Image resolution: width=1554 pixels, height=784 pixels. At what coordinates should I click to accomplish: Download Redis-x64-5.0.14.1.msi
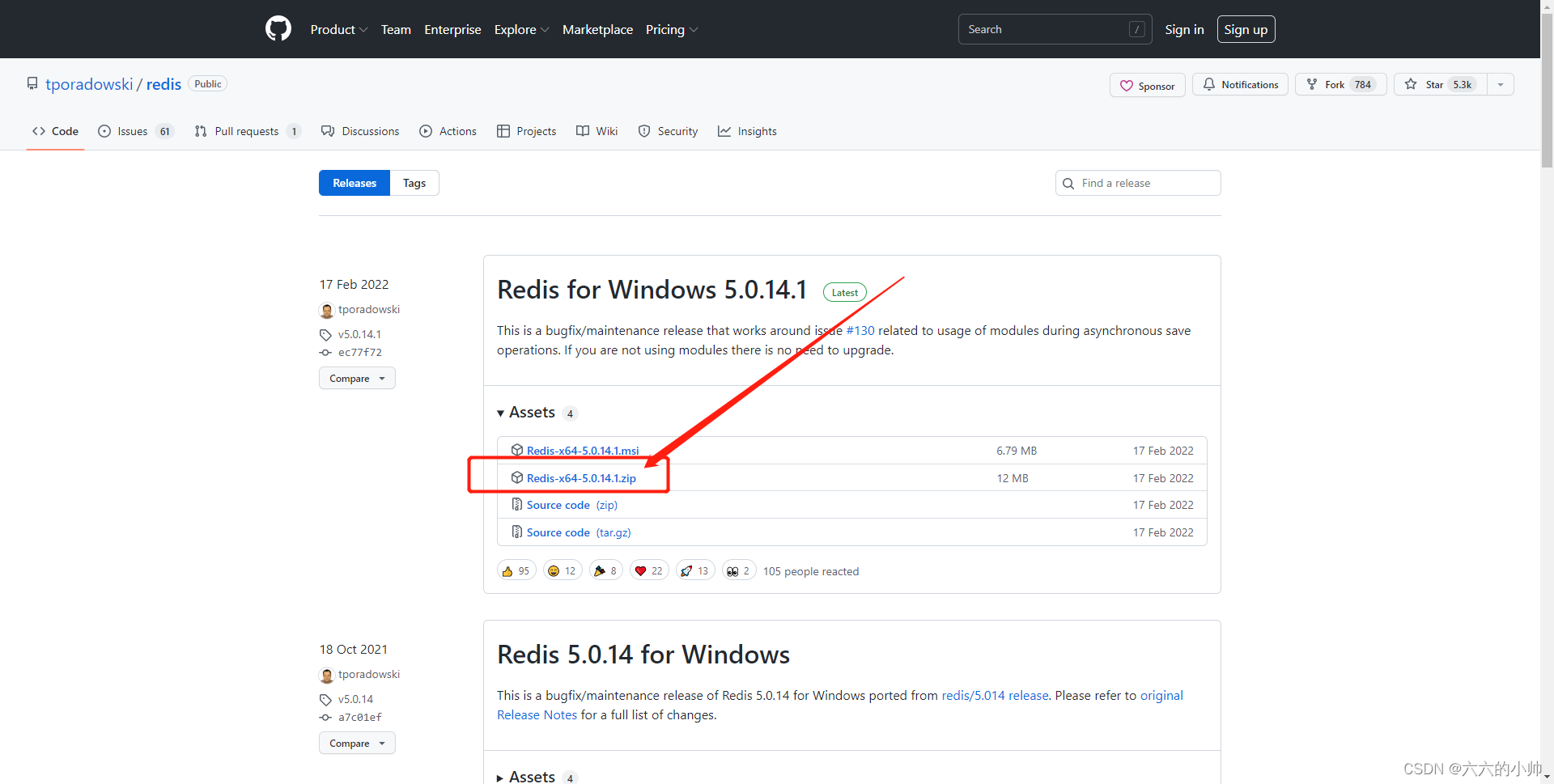pyautogui.click(x=583, y=451)
